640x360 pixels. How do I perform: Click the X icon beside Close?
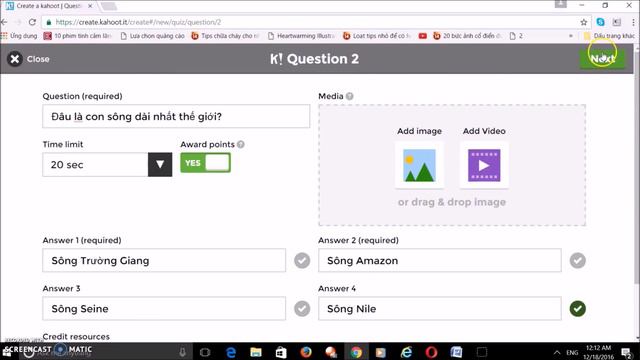(15, 59)
